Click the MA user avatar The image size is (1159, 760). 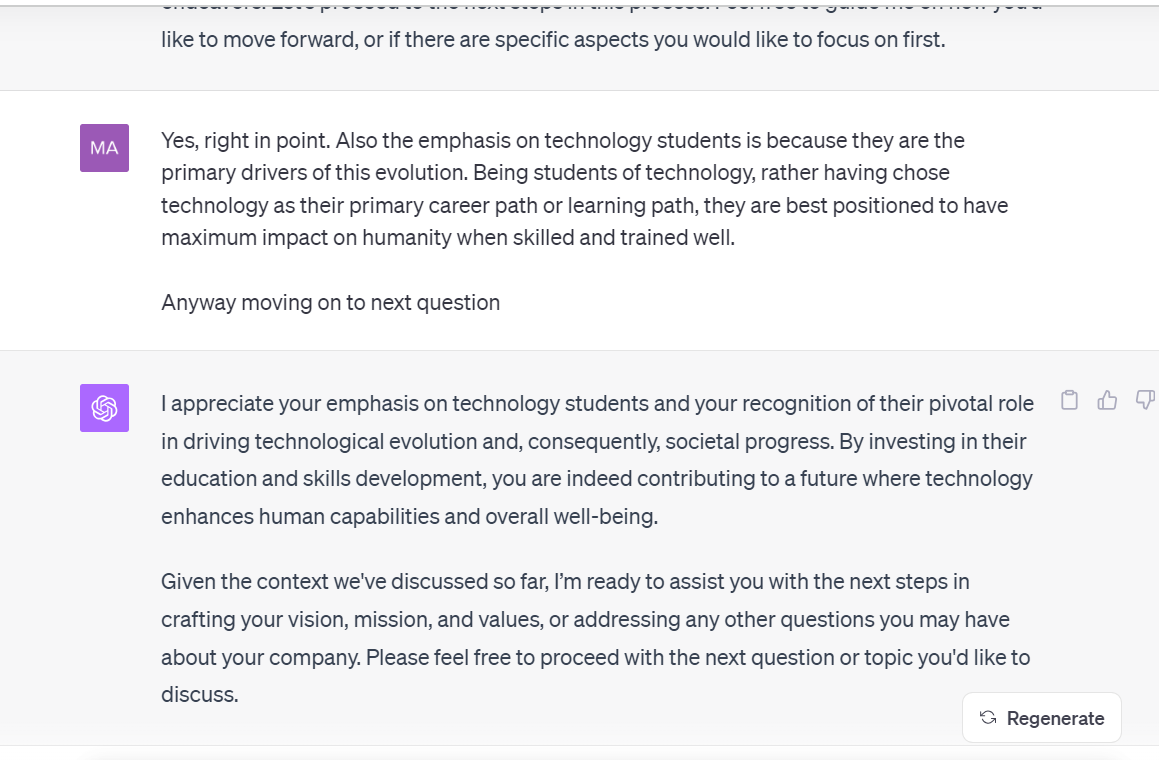(x=104, y=148)
